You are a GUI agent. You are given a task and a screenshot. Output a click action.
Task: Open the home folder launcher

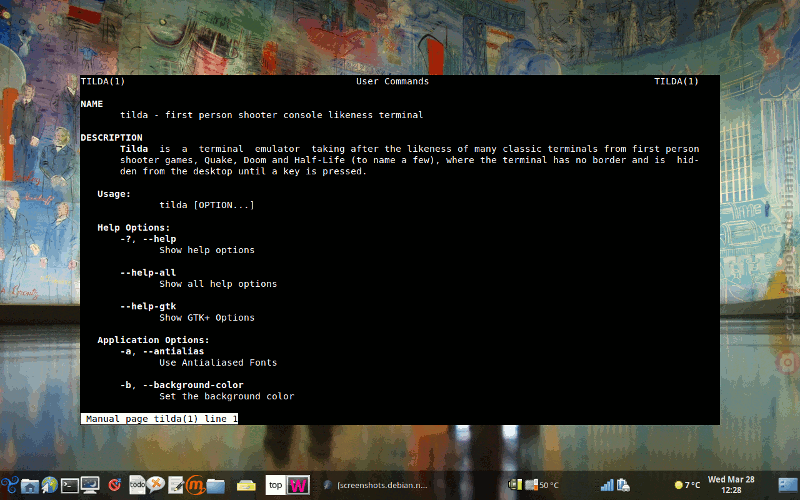tap(30, 485)
